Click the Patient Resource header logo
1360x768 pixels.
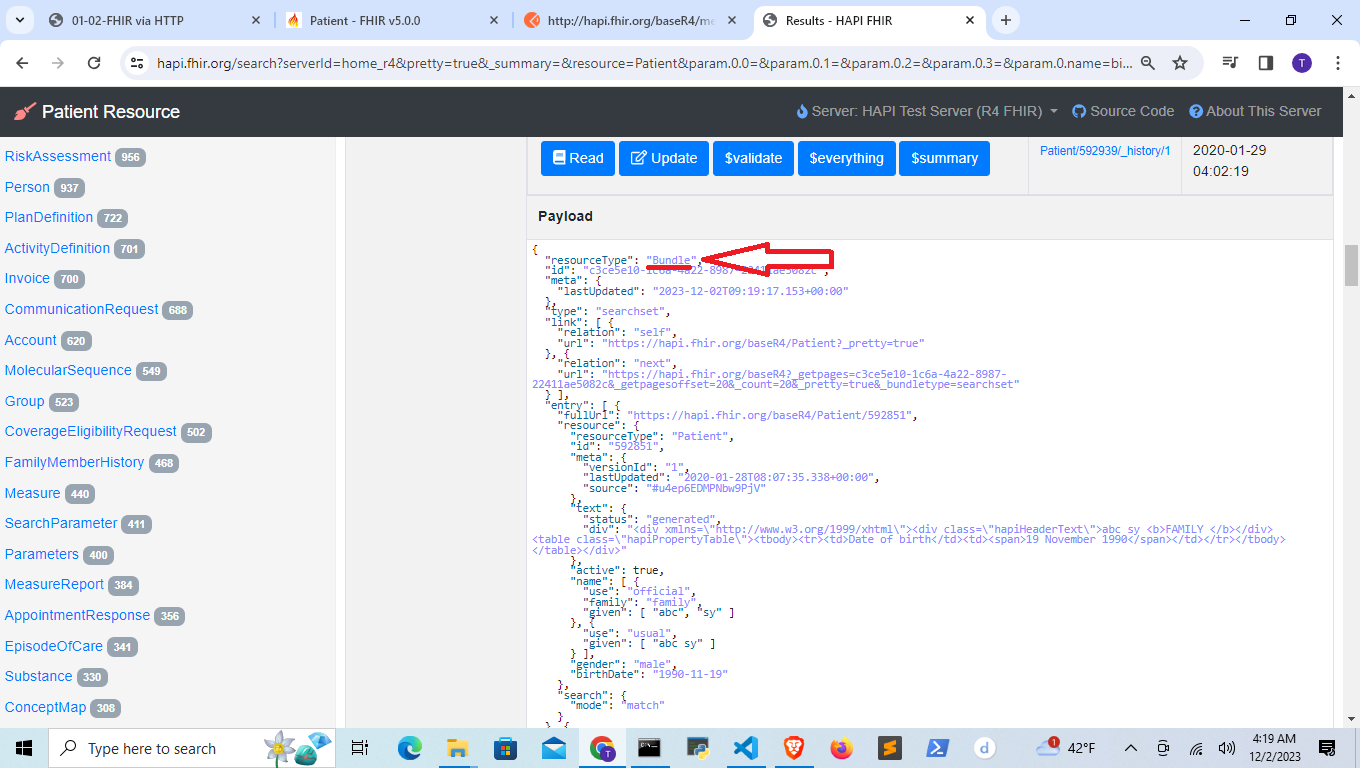[x=97, y=112]
